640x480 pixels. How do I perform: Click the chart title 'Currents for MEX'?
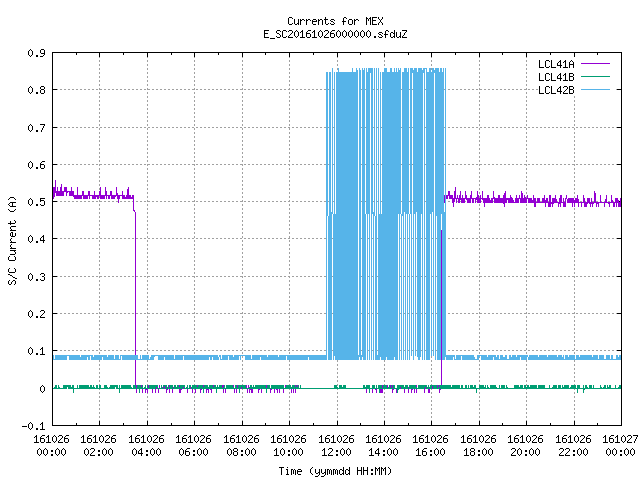tap(335, 21)
